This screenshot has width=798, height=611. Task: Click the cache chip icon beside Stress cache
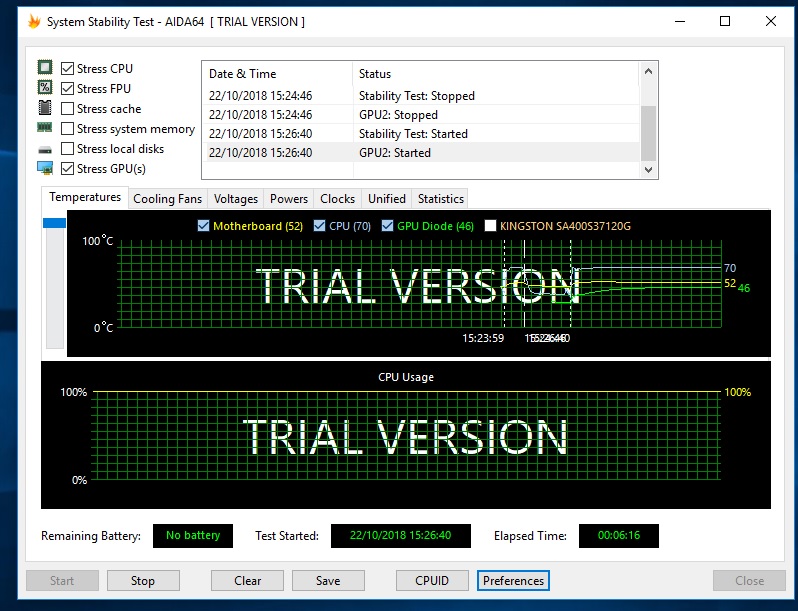[45, 108]
